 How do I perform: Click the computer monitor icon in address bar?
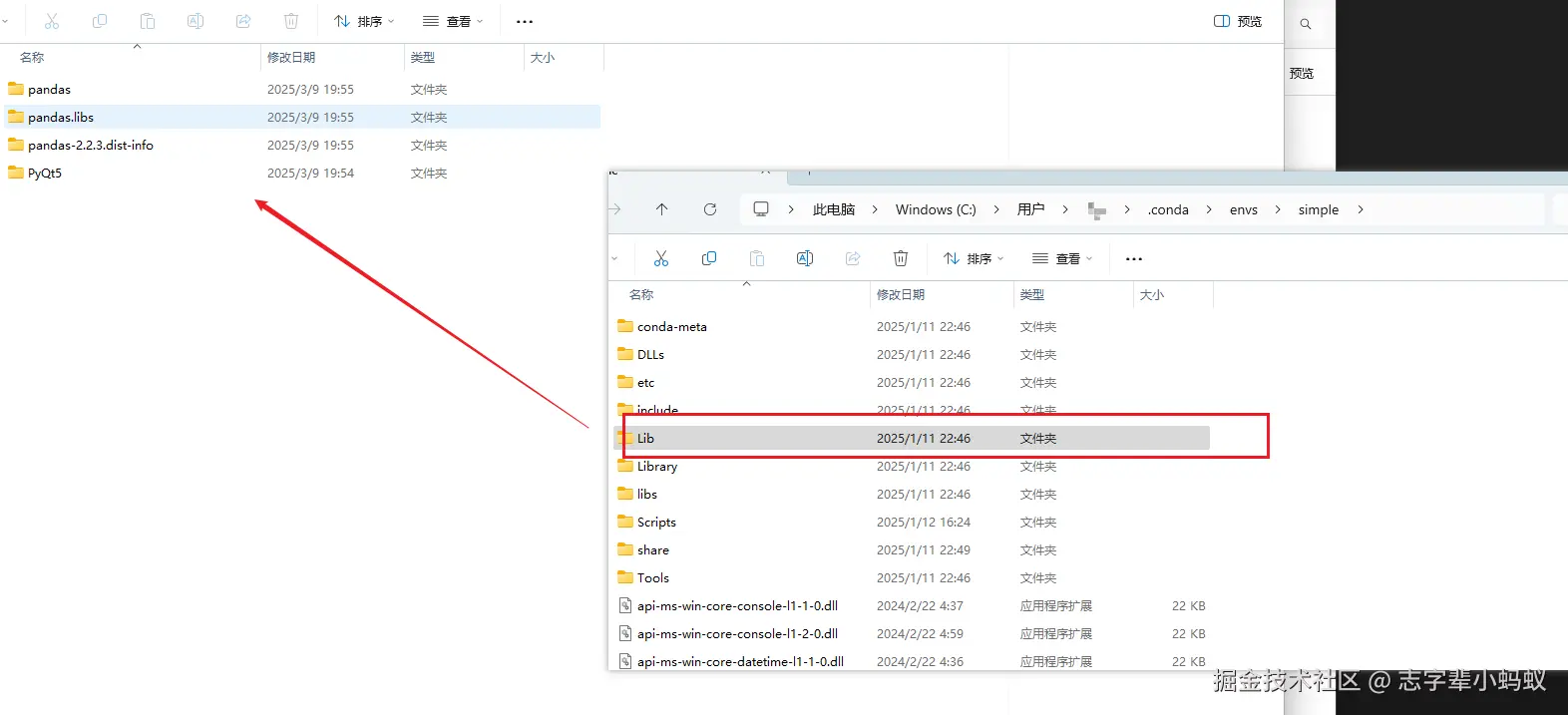pos(761,209)
